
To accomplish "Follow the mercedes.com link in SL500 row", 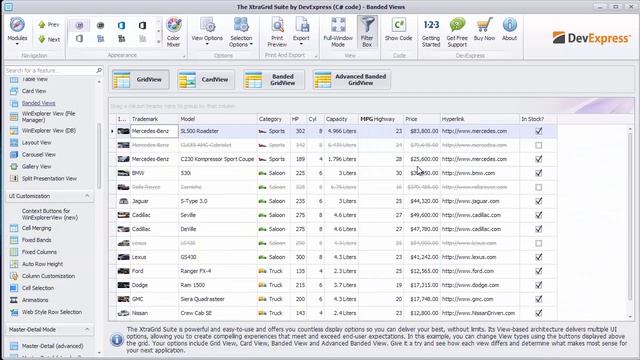I will coord(474,131).
